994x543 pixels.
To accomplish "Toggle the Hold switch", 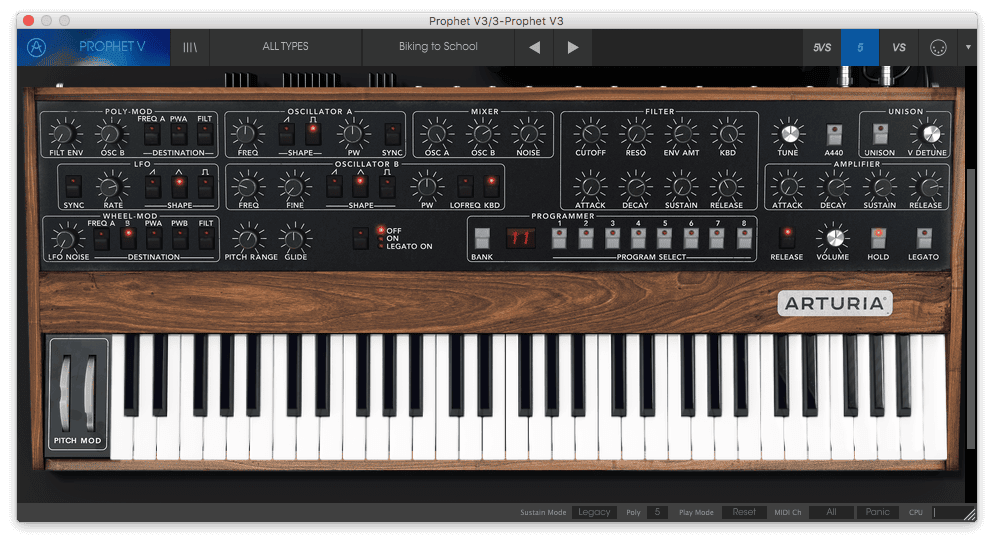I will 878,238.
